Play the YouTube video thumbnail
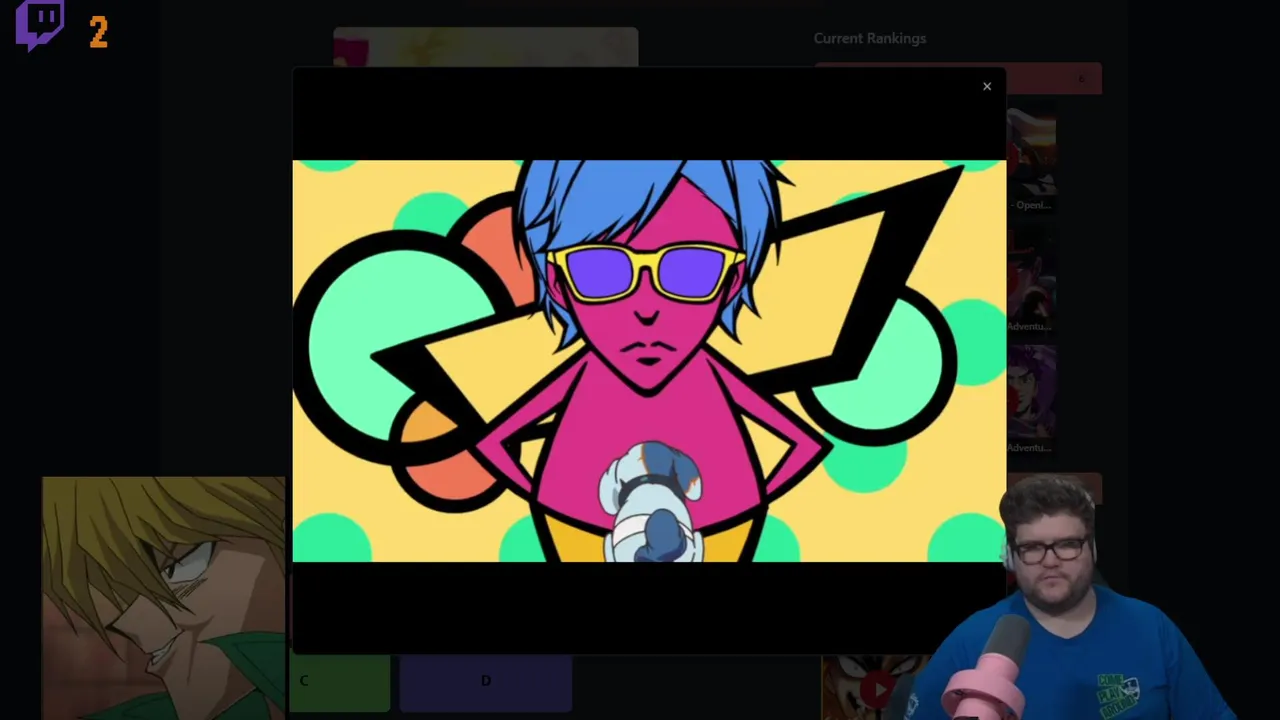This screenshot has width=1280, height=720. [876, 687]
